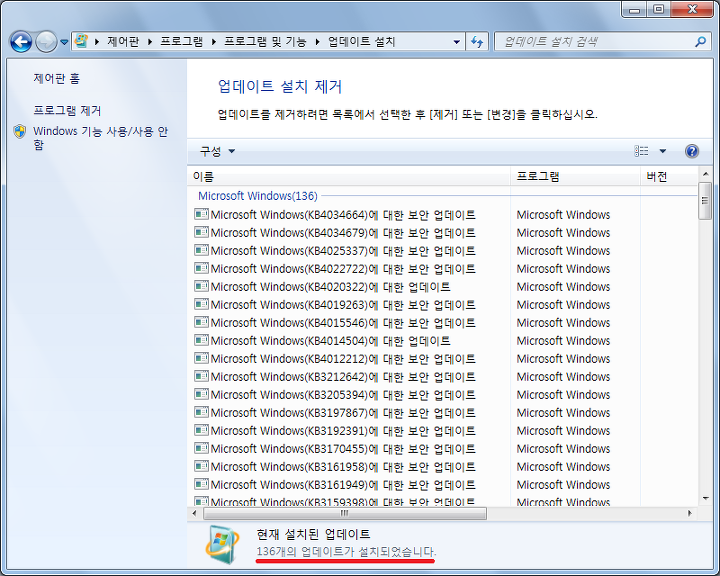Click the icon of the KB3192391 update
Screen dimensions: 720x576
tap(201, 430)
